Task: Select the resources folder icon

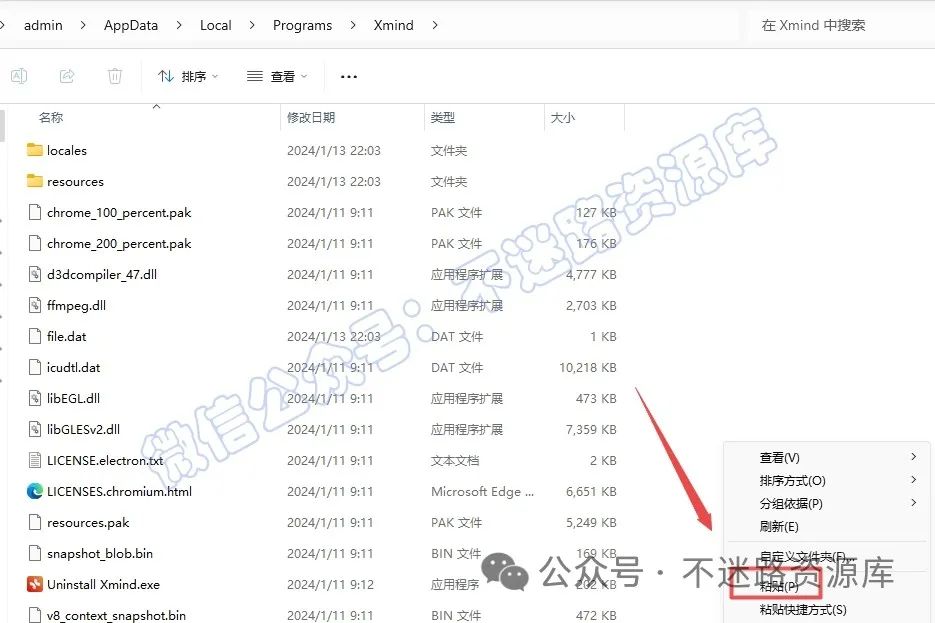Action: click(x=35, y=181)
